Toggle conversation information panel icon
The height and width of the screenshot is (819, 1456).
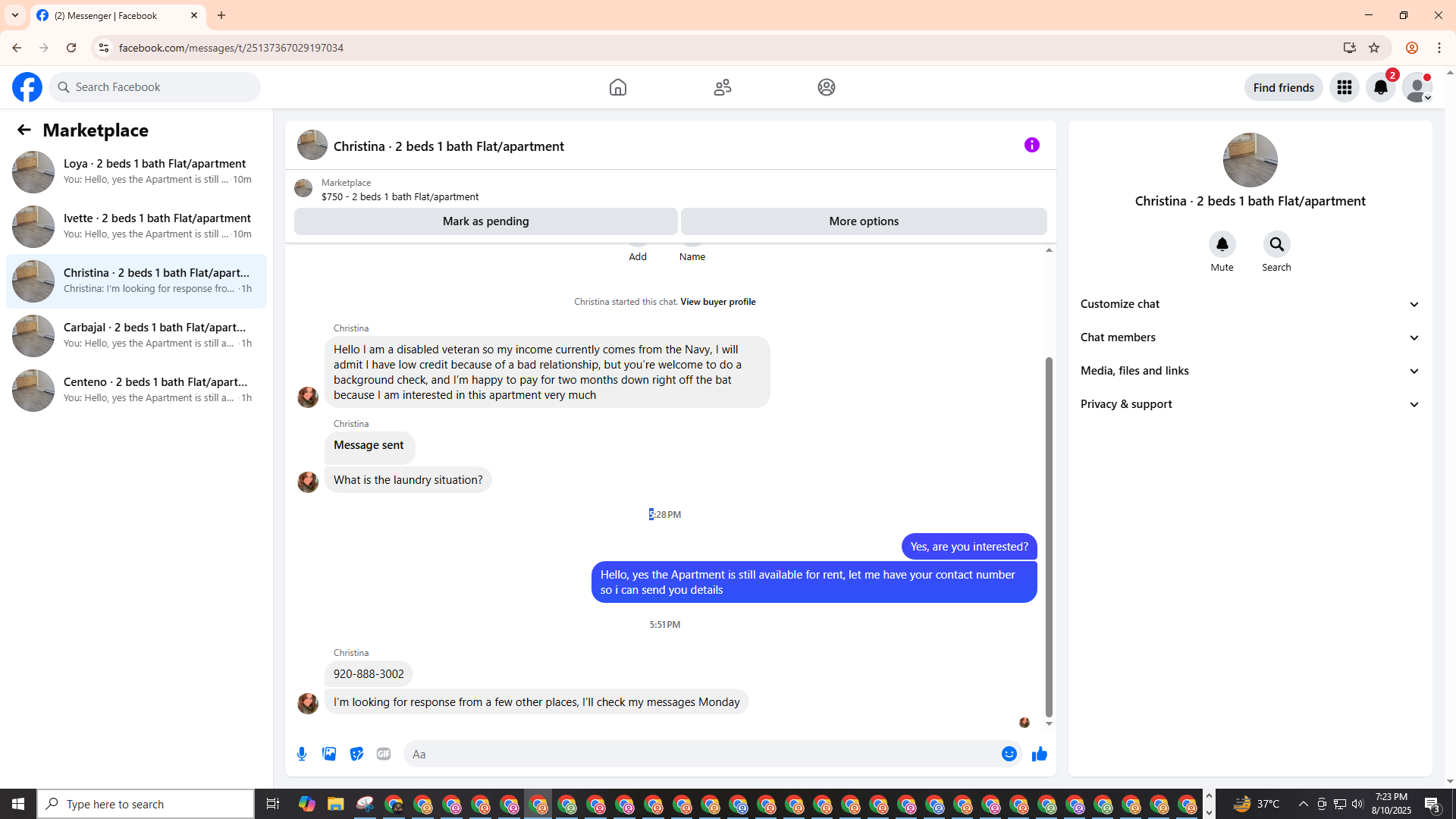click(1031, 145)
